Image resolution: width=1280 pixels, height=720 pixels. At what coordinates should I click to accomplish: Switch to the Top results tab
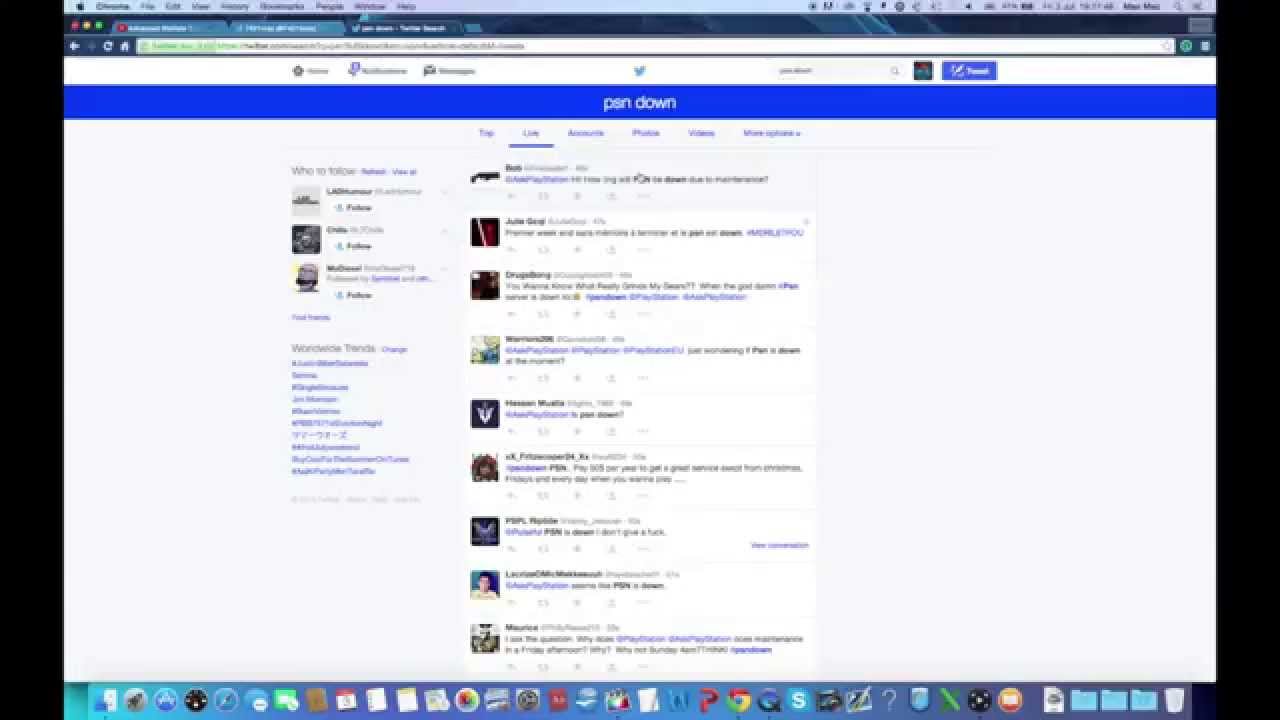(486, 133)
